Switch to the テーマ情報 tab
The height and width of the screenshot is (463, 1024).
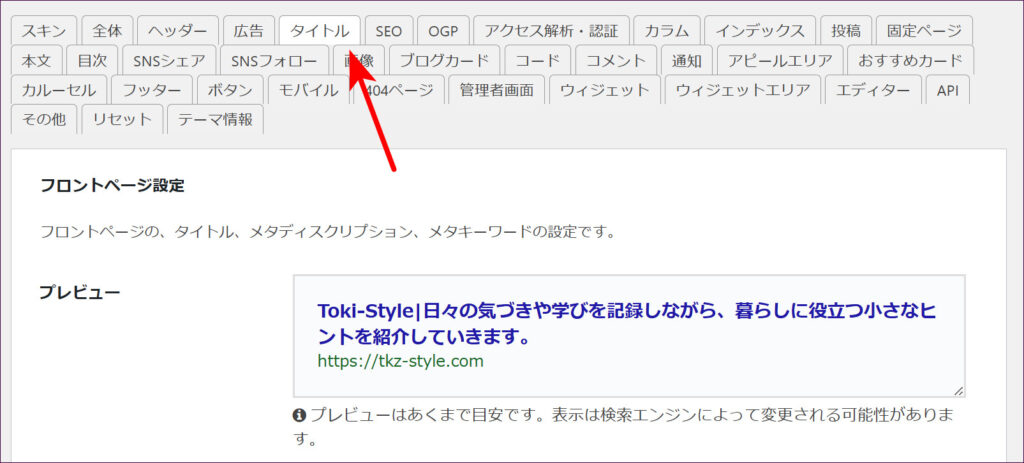215,119
